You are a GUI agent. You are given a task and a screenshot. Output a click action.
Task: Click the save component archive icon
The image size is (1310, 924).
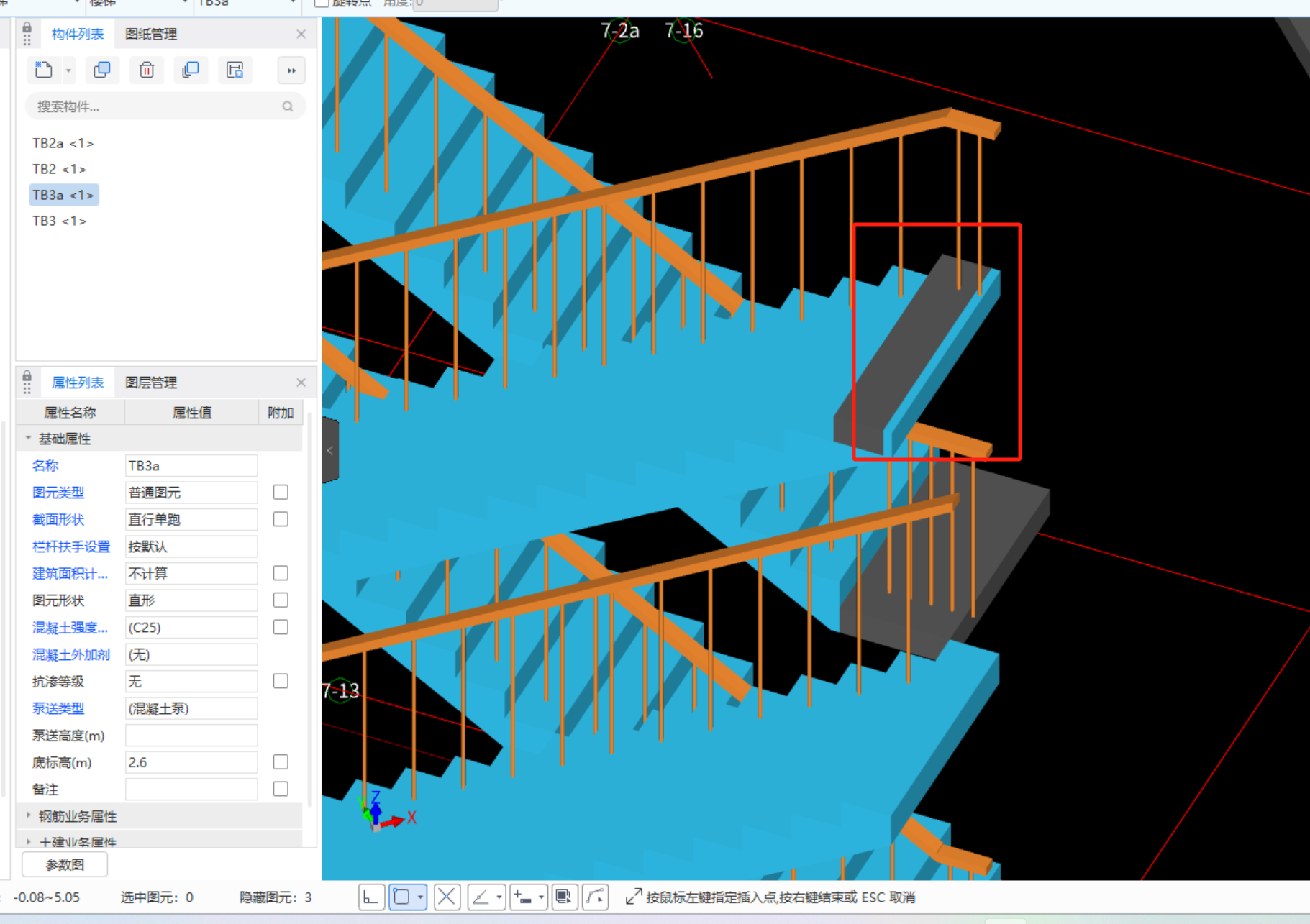point(235,70)
